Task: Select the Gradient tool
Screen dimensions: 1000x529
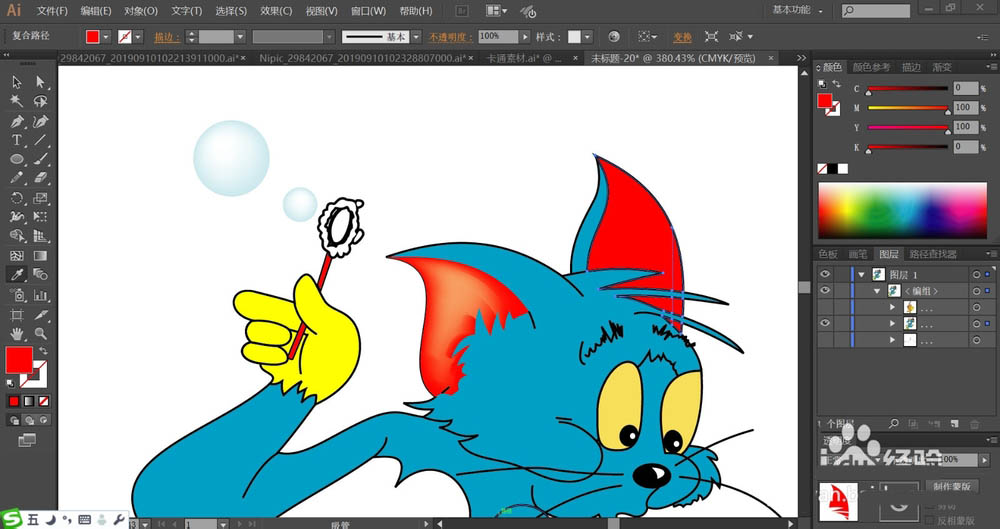Action: (x=40, y=256)
